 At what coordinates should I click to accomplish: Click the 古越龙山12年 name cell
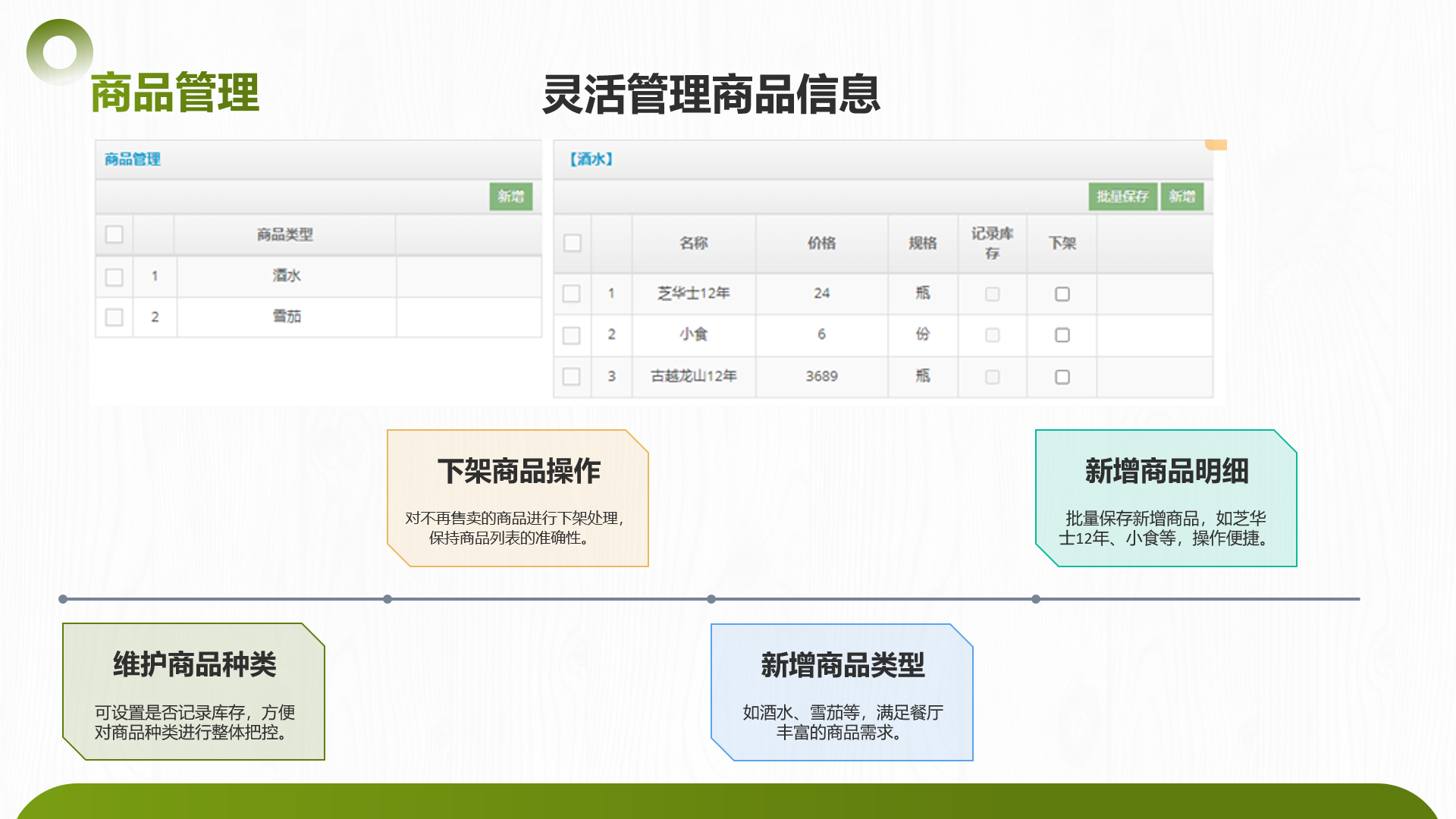point(693,376)
